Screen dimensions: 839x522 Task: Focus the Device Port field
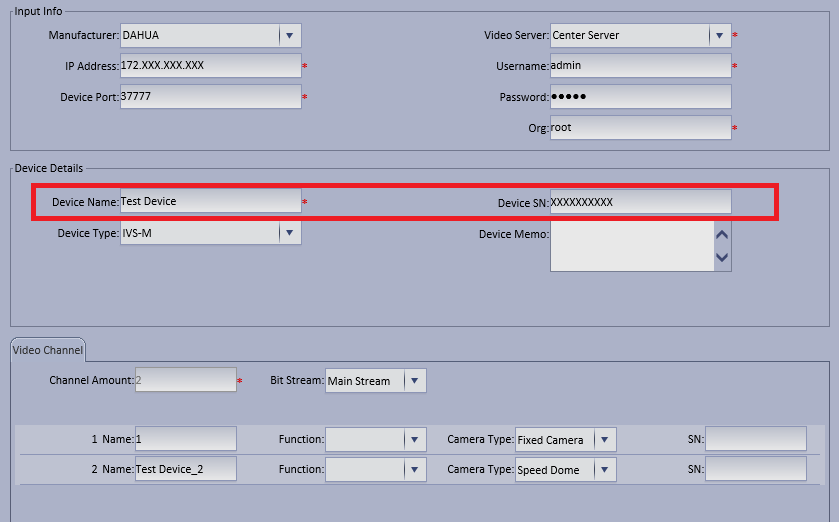(x=210, y=97)
